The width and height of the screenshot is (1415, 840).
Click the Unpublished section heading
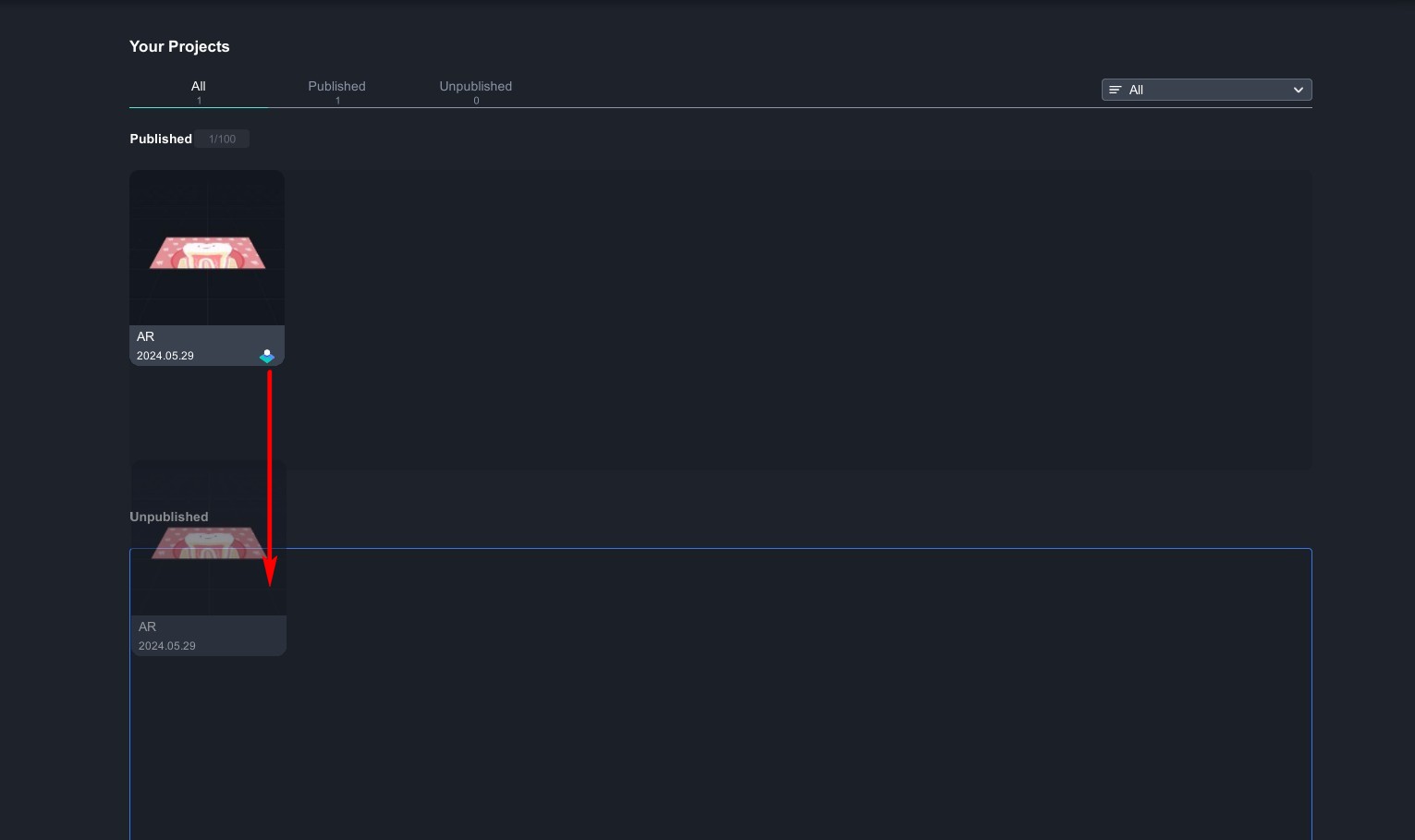click(168, 517)
